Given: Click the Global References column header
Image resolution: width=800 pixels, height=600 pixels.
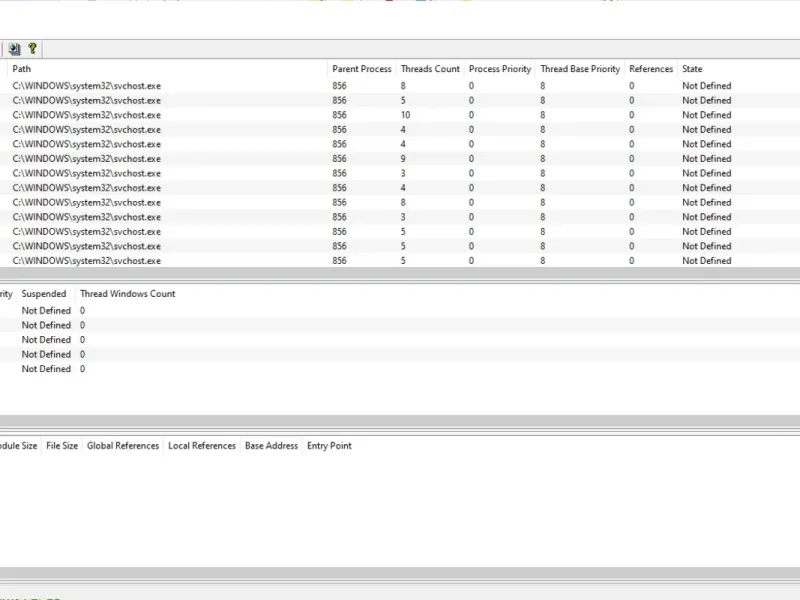Looking at the screenshot, I should 123,446.
